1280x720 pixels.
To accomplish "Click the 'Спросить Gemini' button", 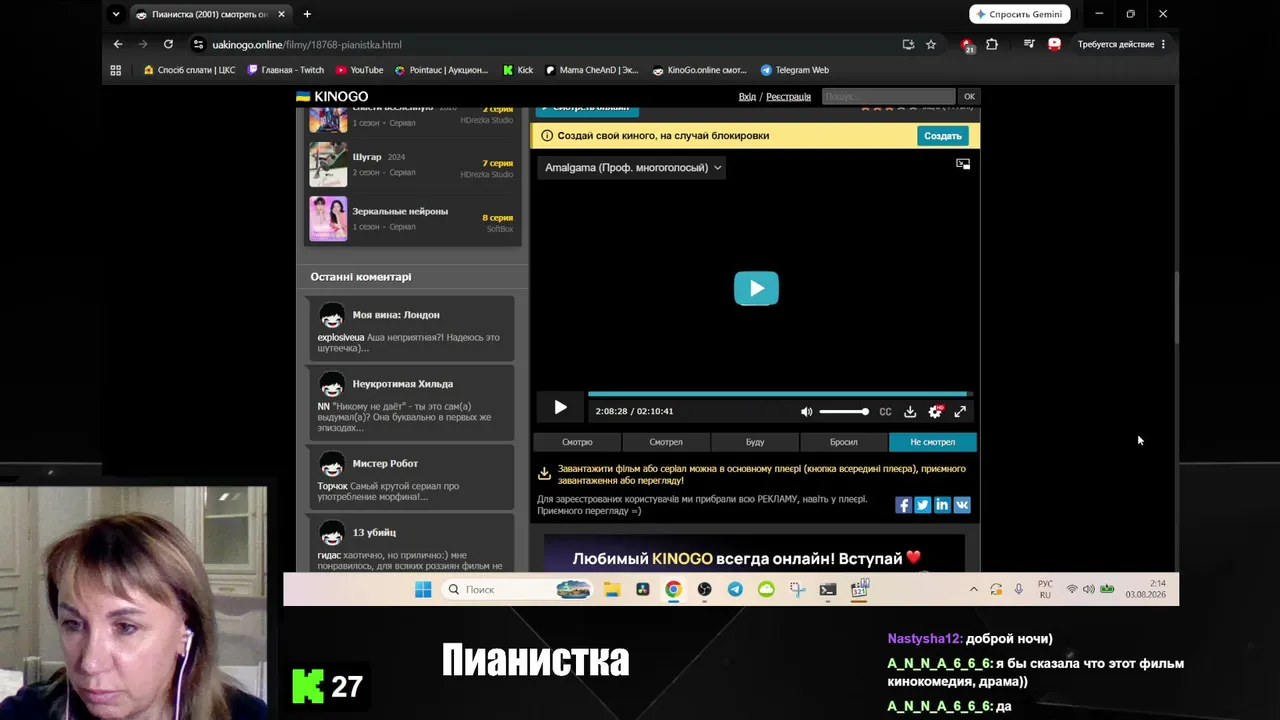I will pyautogui.click(x=1020, y=14).
